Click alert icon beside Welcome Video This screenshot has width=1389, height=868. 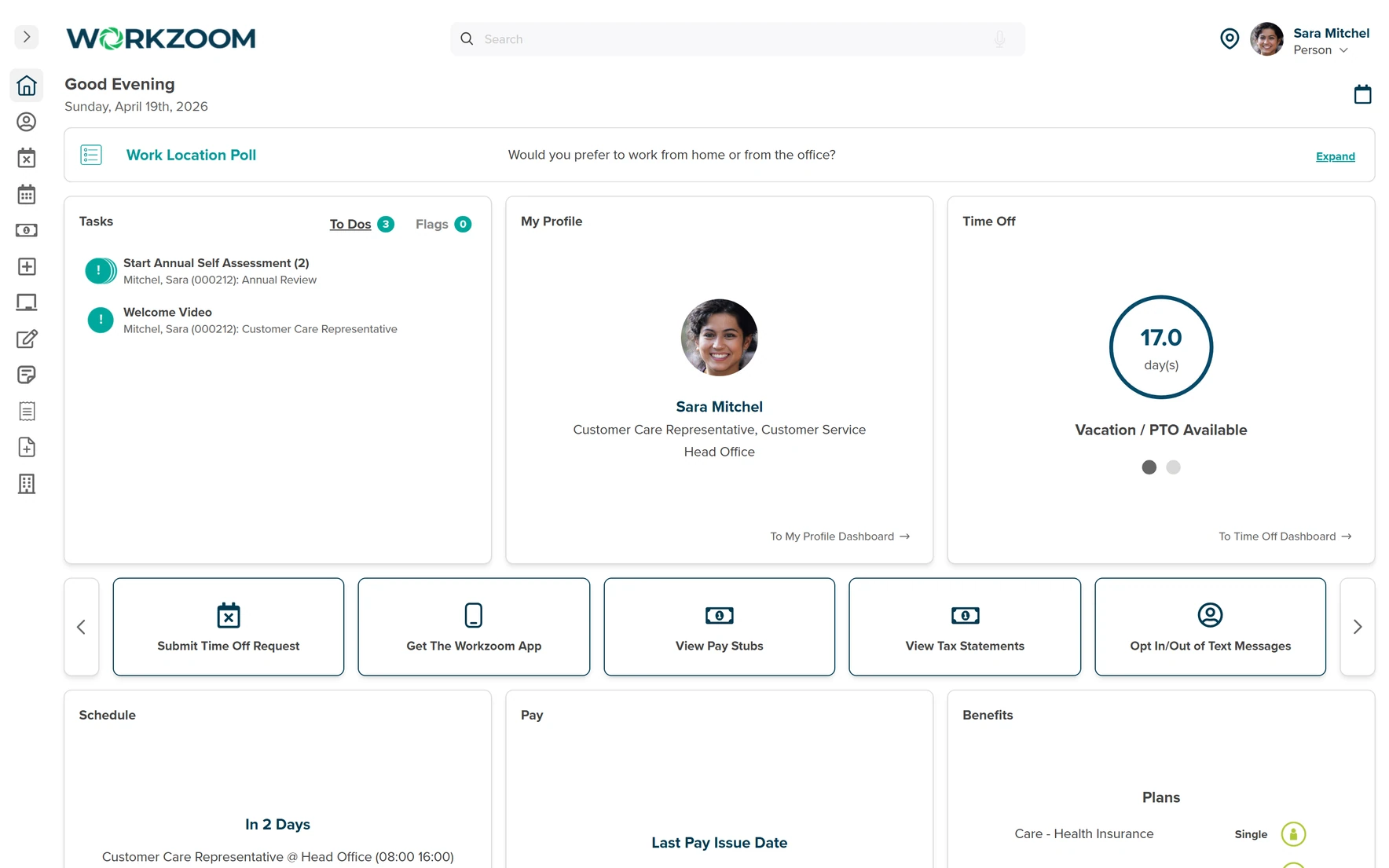point(101,320)
